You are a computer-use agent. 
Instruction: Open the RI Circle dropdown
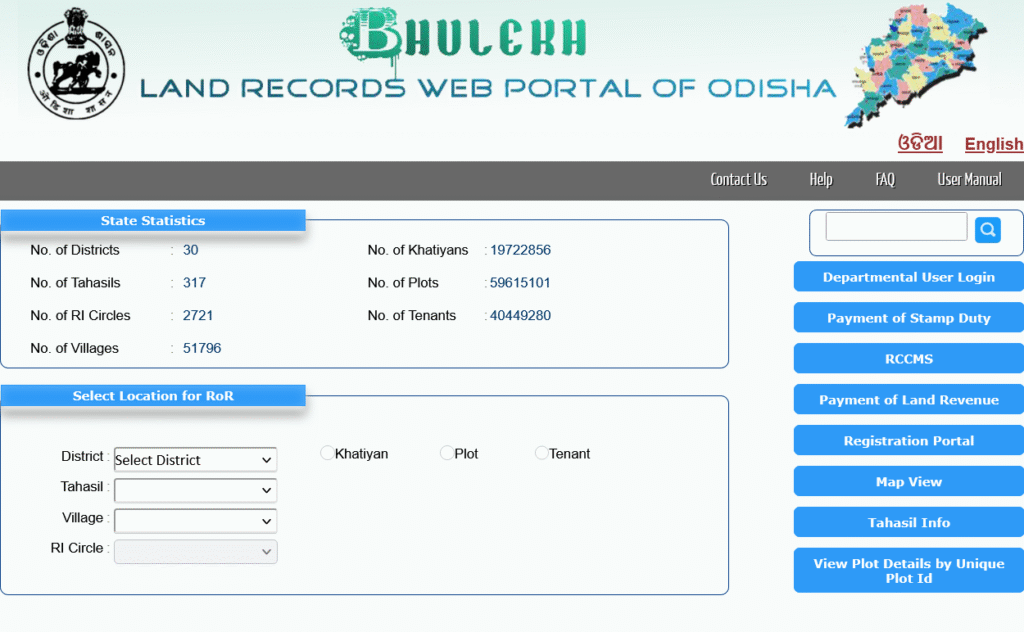195,552
